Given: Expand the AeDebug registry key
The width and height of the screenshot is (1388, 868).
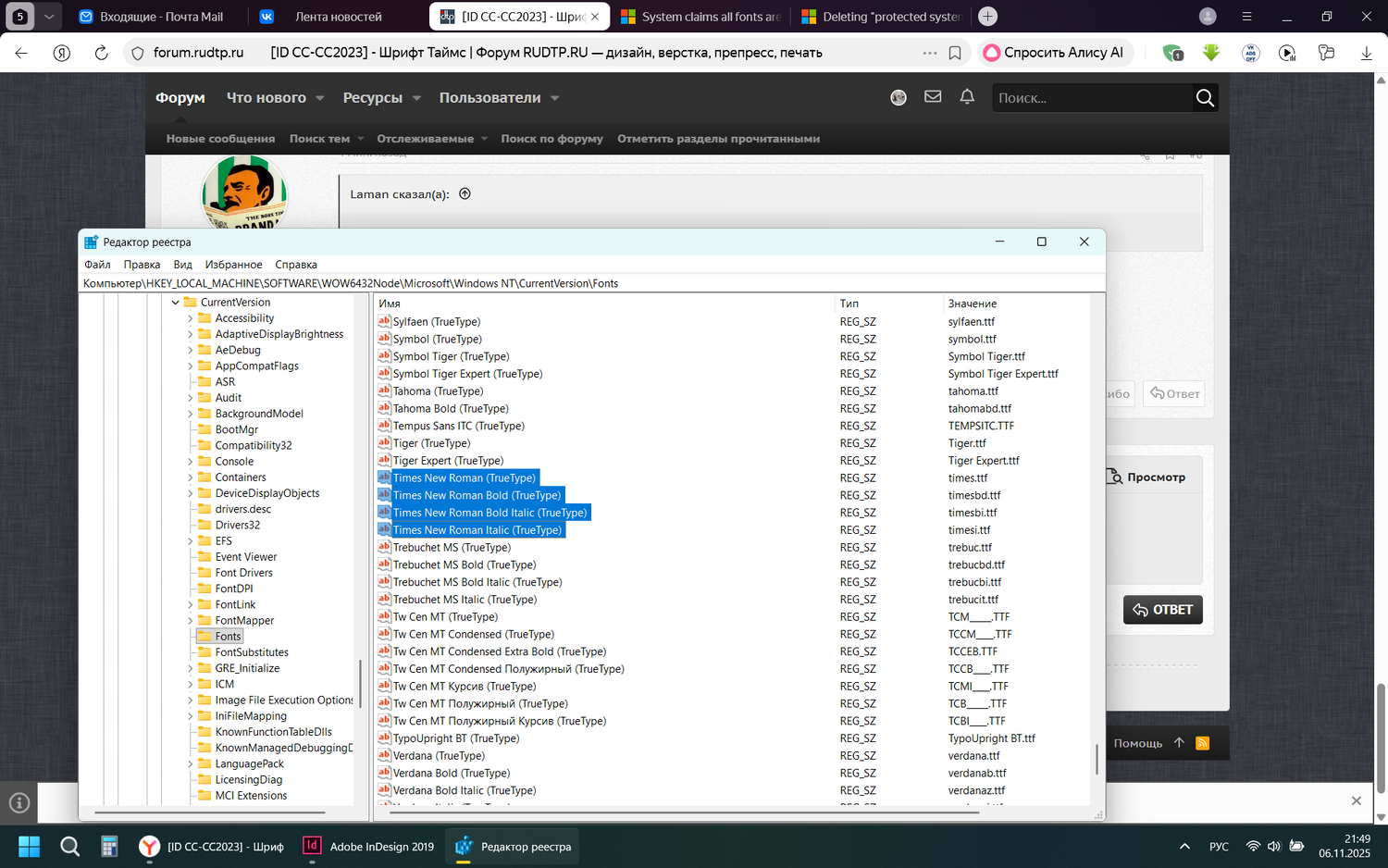Looking at the screenshot, I should click(191, 350).
